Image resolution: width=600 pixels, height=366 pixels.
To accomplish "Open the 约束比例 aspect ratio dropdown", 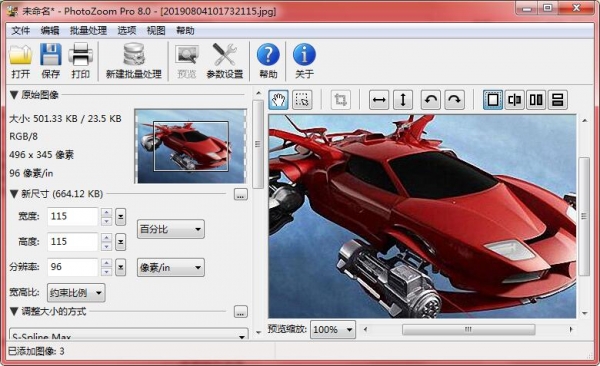I will [x=76, y=293].
